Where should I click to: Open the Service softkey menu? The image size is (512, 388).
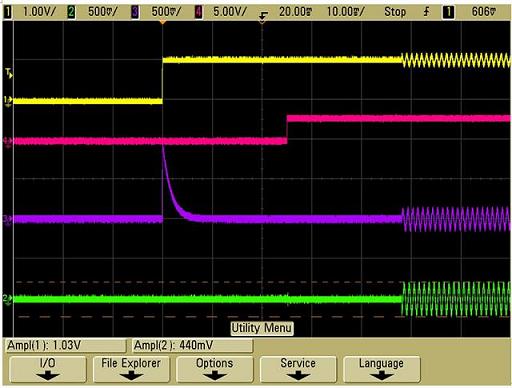tap(298, 369)
